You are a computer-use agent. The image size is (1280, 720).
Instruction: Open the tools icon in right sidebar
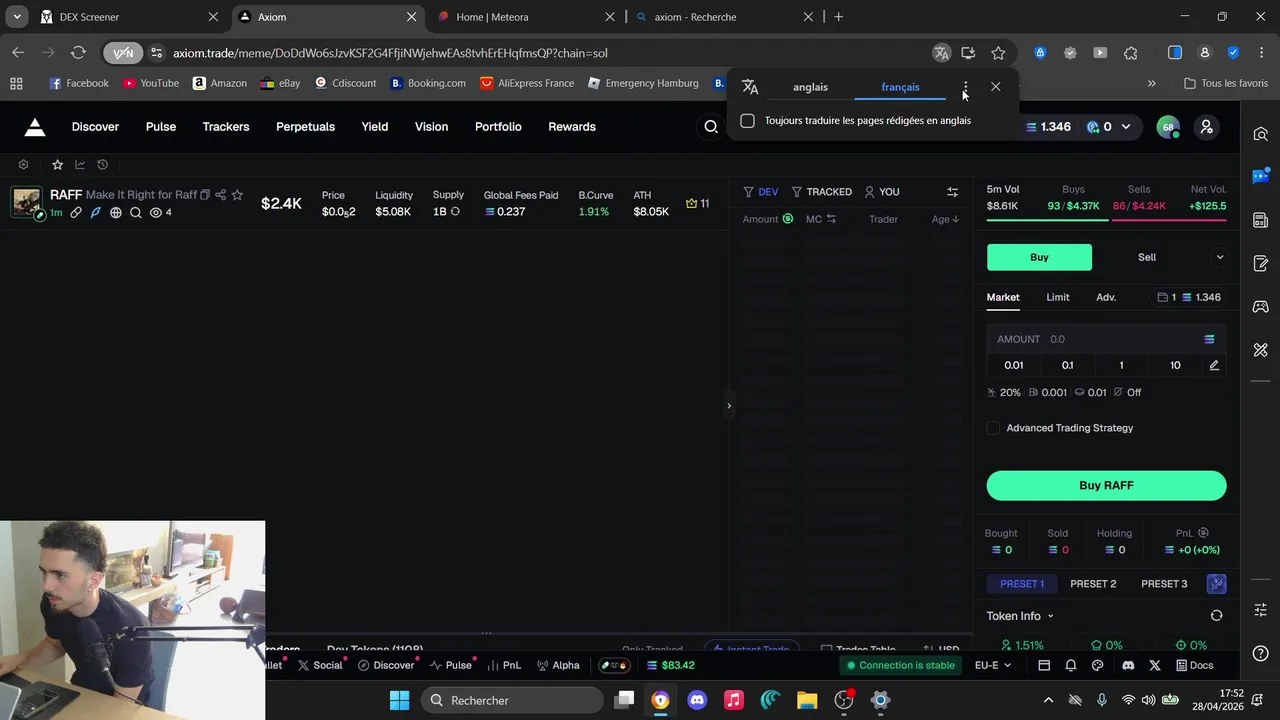(1260, 350)
